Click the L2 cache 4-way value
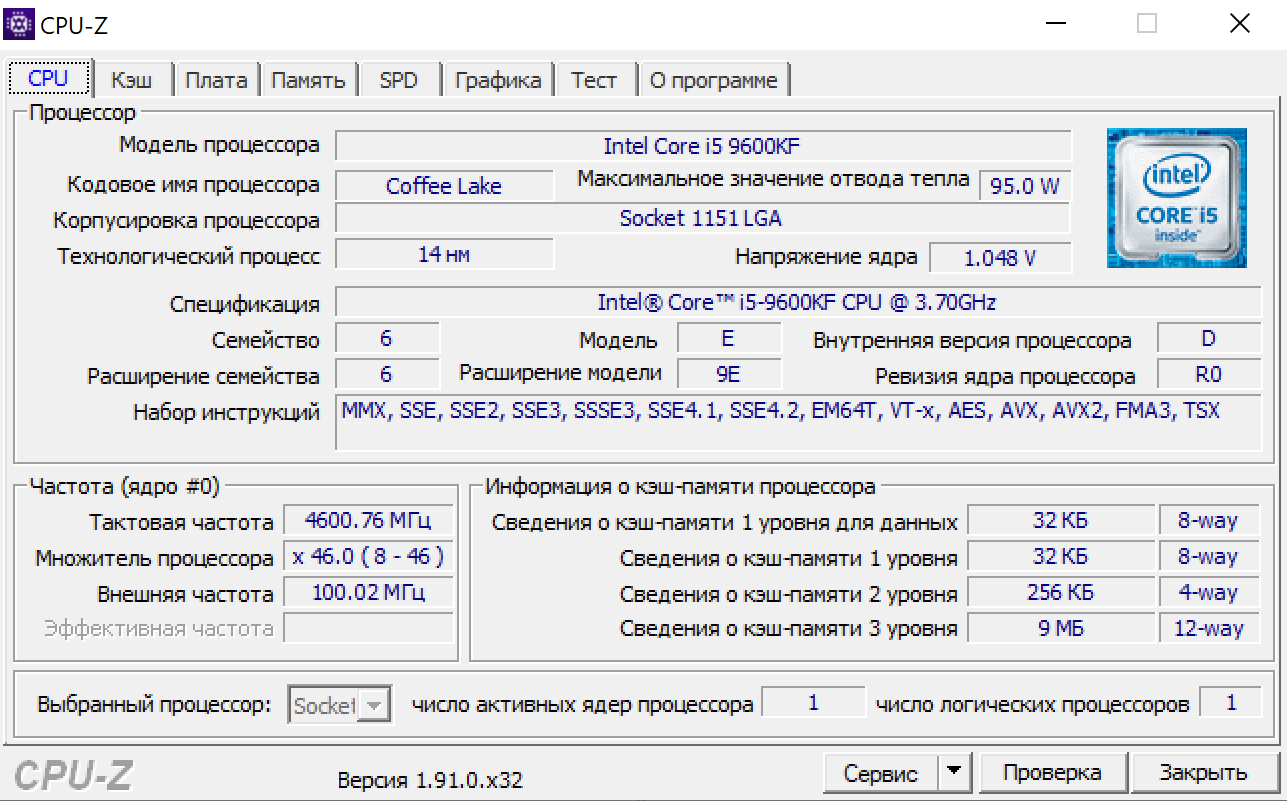The image size is (1287, 801). pos(1208,592)
